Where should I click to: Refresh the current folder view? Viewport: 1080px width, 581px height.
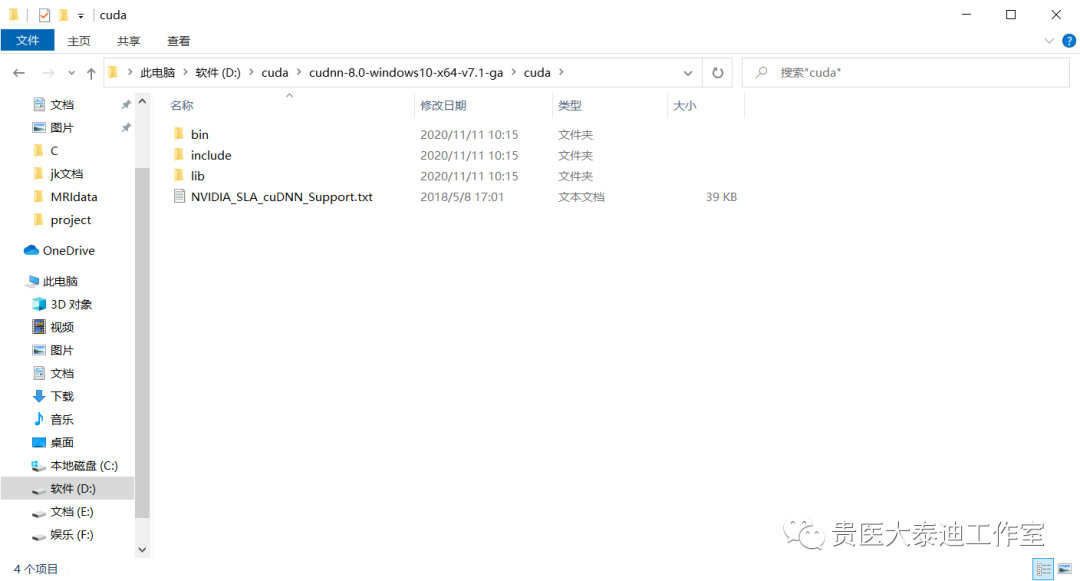click(x=718, y=72)
